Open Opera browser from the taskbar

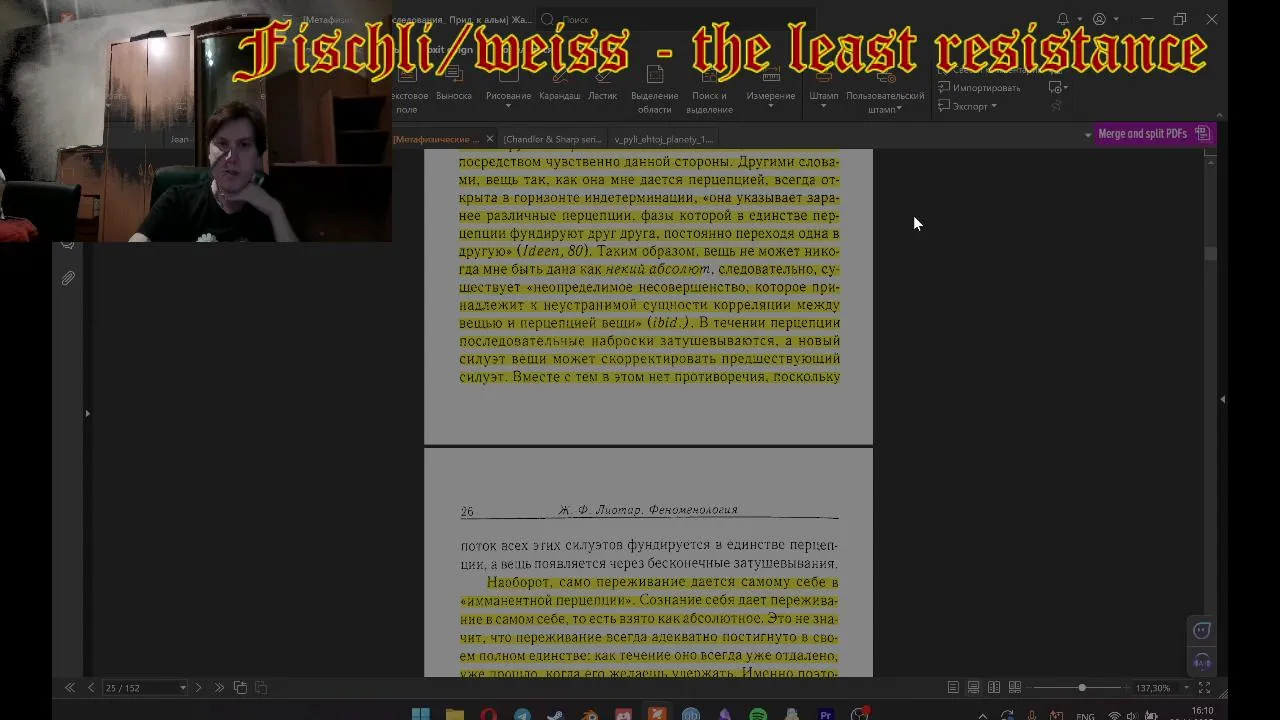(488, 714)
